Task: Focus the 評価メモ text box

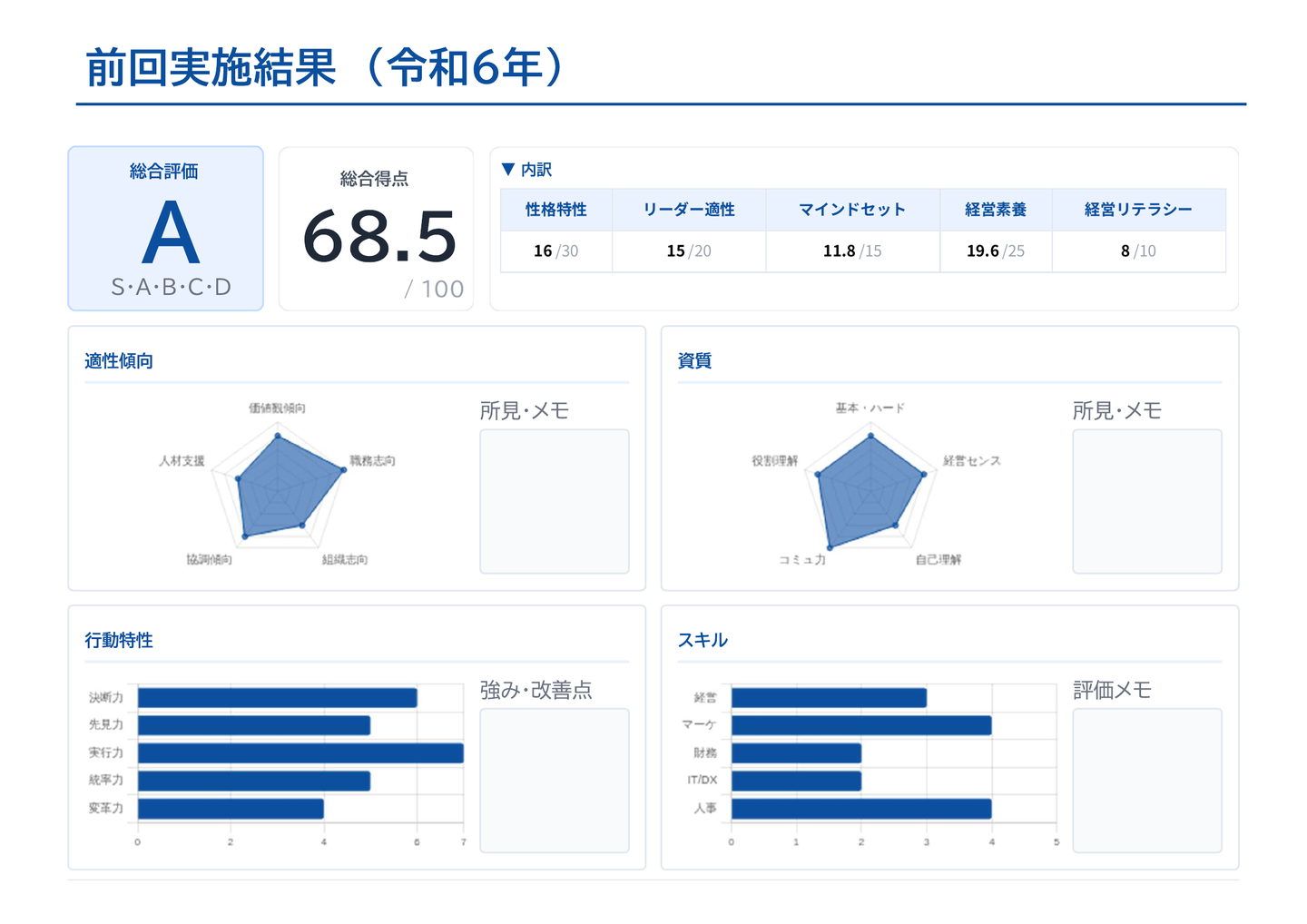Action: pyautogui.click(x=1146, y=781)
